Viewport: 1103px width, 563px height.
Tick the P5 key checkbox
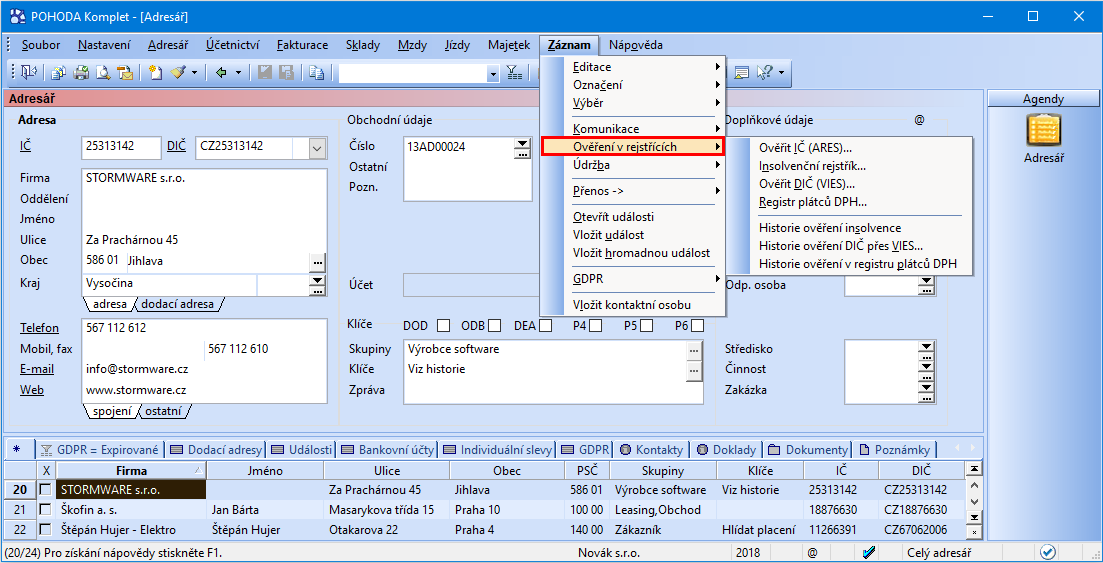pyautogui.click(x=646, y=326)
